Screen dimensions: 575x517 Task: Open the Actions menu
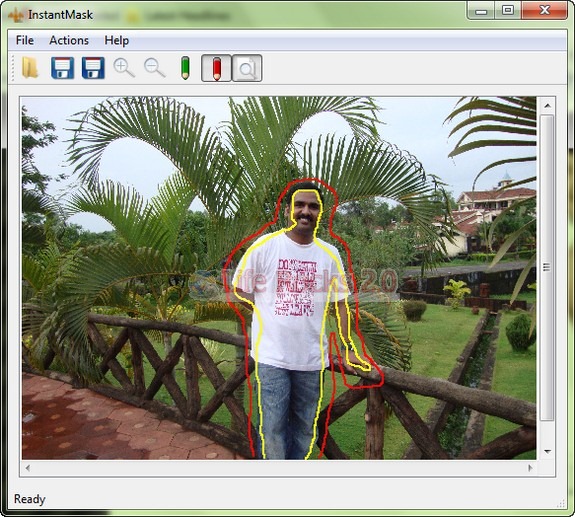69,40
